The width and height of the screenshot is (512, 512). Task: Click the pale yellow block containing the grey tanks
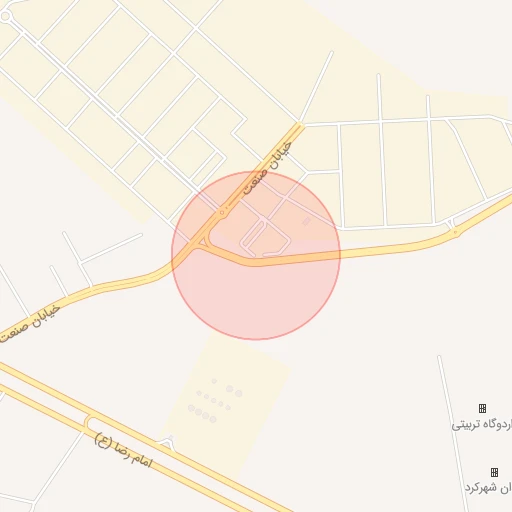point(225,404)
